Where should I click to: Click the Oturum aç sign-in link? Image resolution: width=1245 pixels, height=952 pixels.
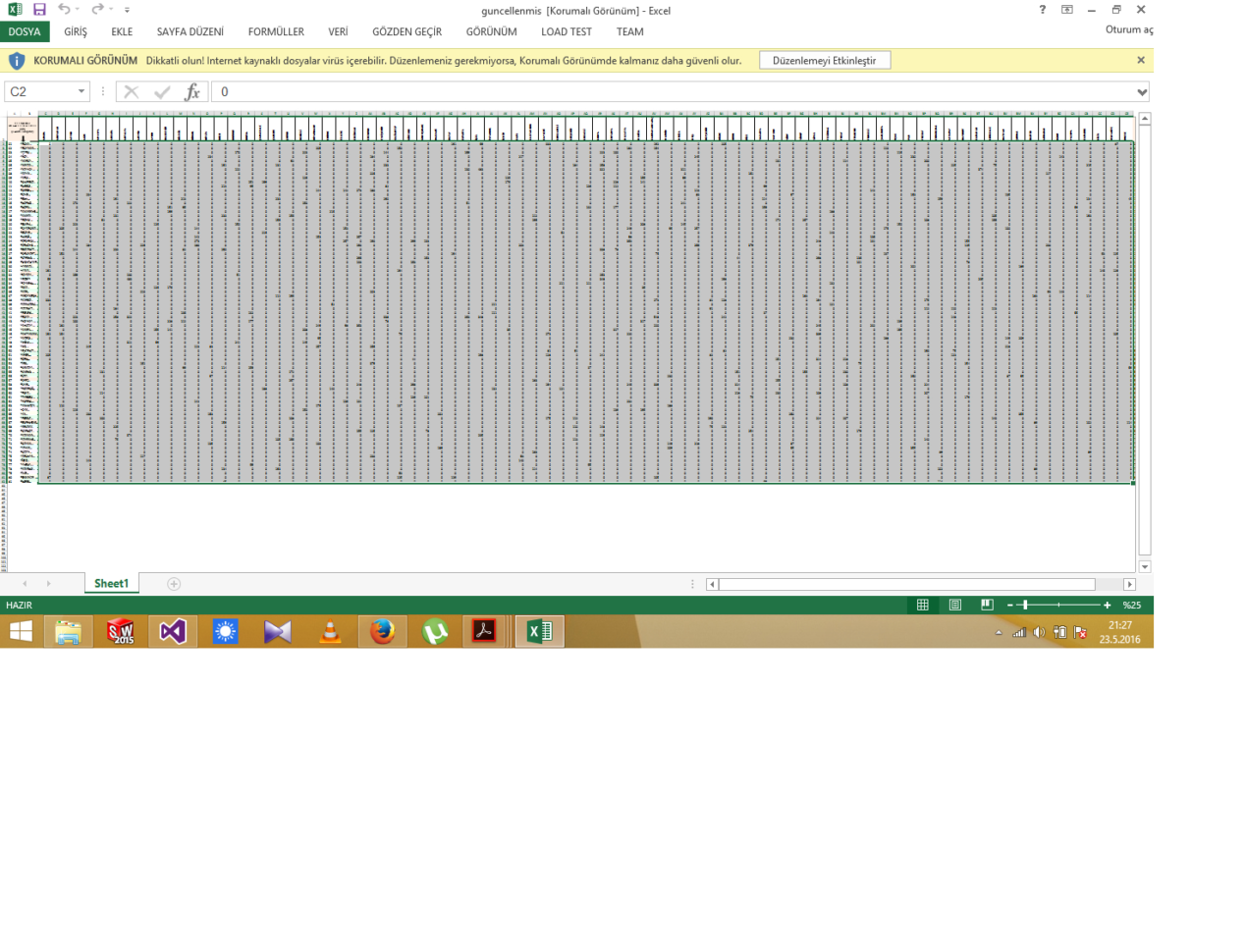pyautogui.click(x=1128, y=29)
